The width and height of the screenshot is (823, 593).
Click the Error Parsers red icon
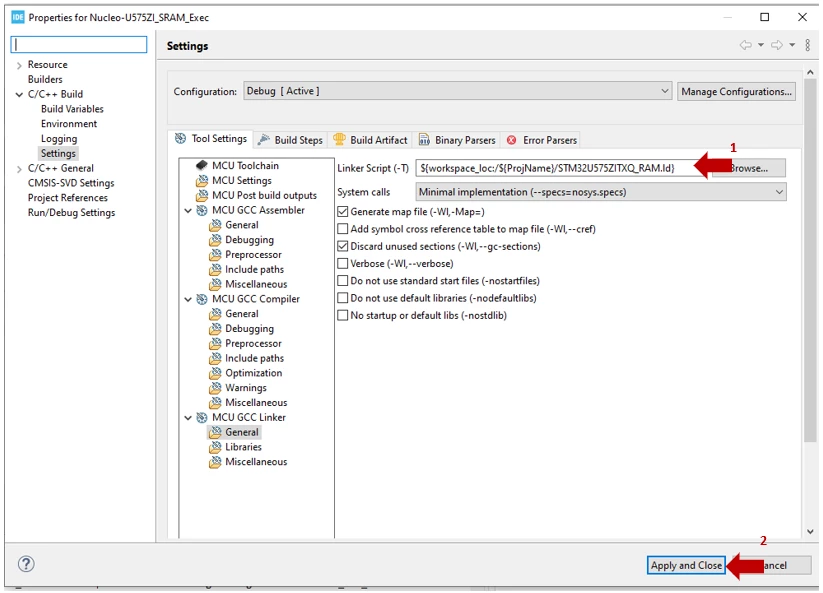coord(511,140)
